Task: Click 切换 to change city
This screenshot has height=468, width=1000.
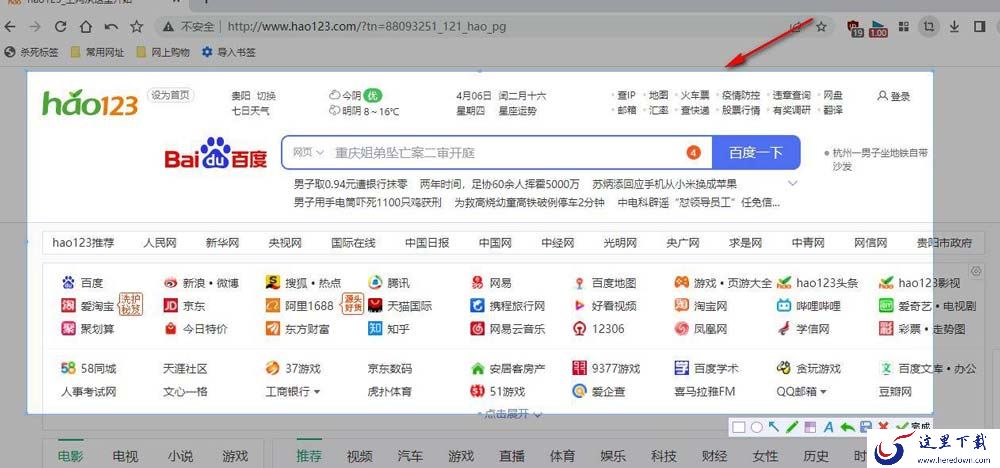Action: 266,96
